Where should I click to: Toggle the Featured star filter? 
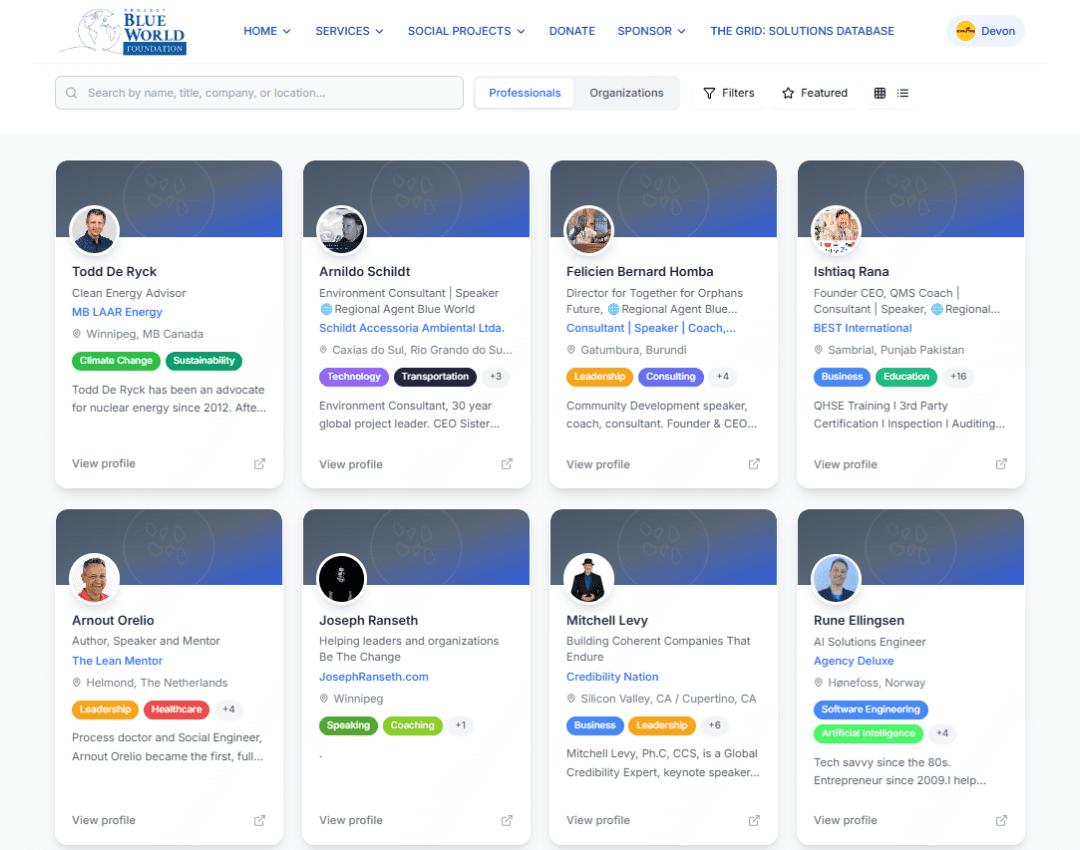pyautogui.click(x=814, y=93)
